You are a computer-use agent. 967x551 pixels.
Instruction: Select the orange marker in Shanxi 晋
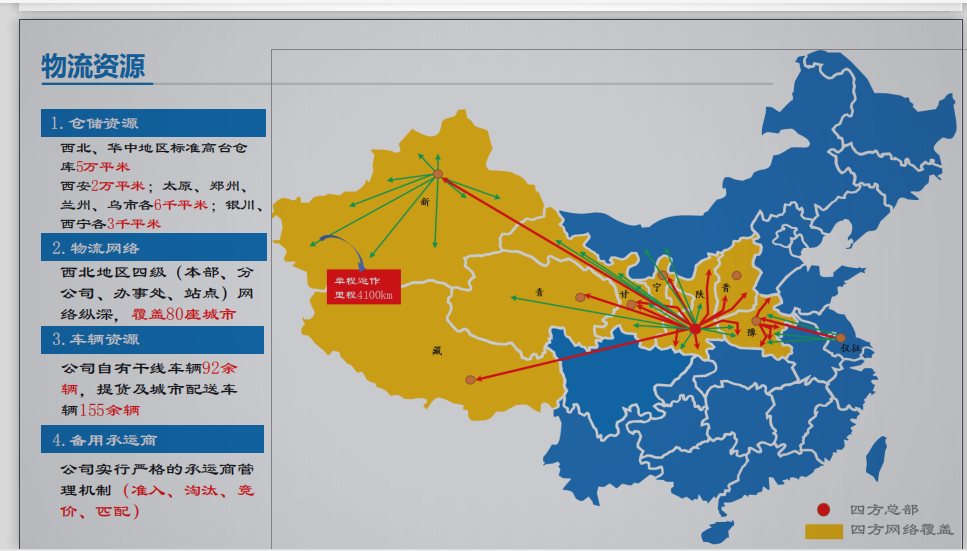[x=737, y=275]
